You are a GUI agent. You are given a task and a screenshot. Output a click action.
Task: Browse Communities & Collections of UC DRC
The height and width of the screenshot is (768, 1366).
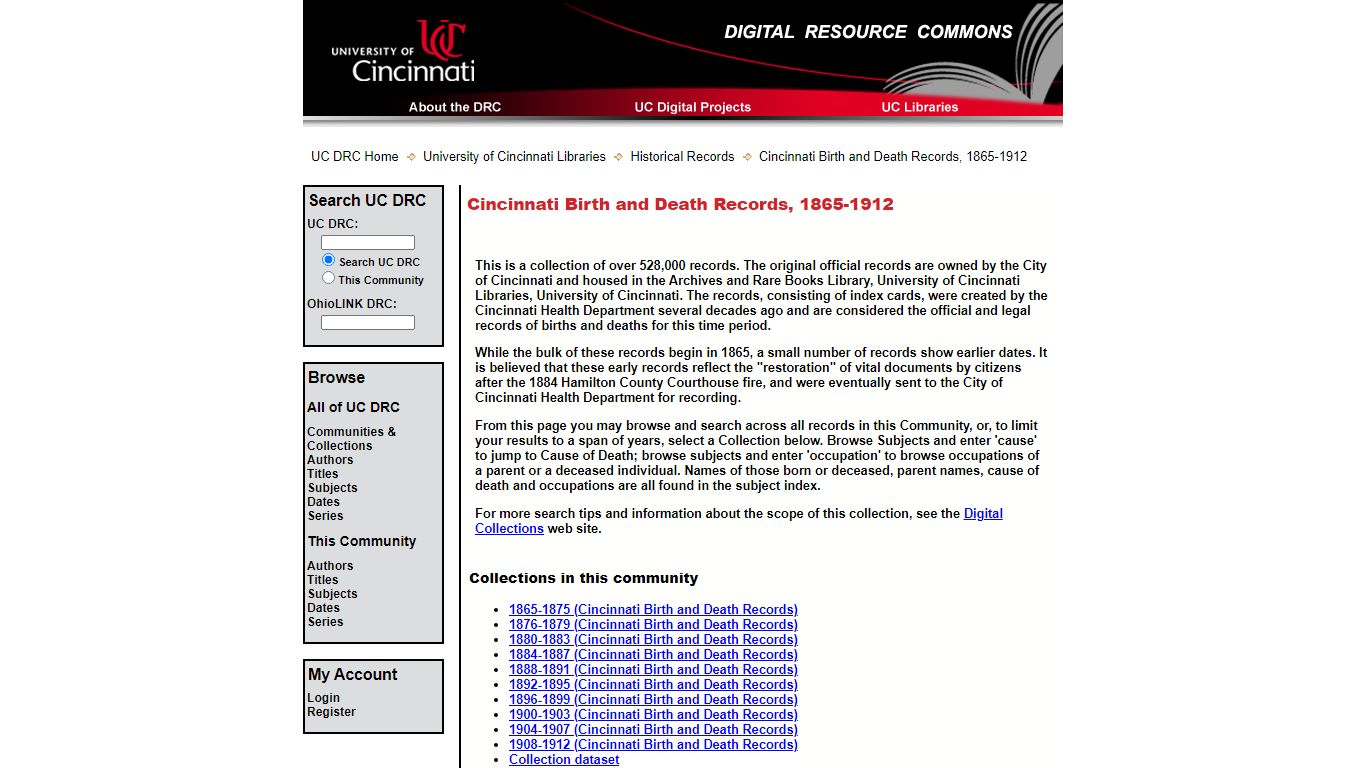pyautogui.click(x=351, y=439)
